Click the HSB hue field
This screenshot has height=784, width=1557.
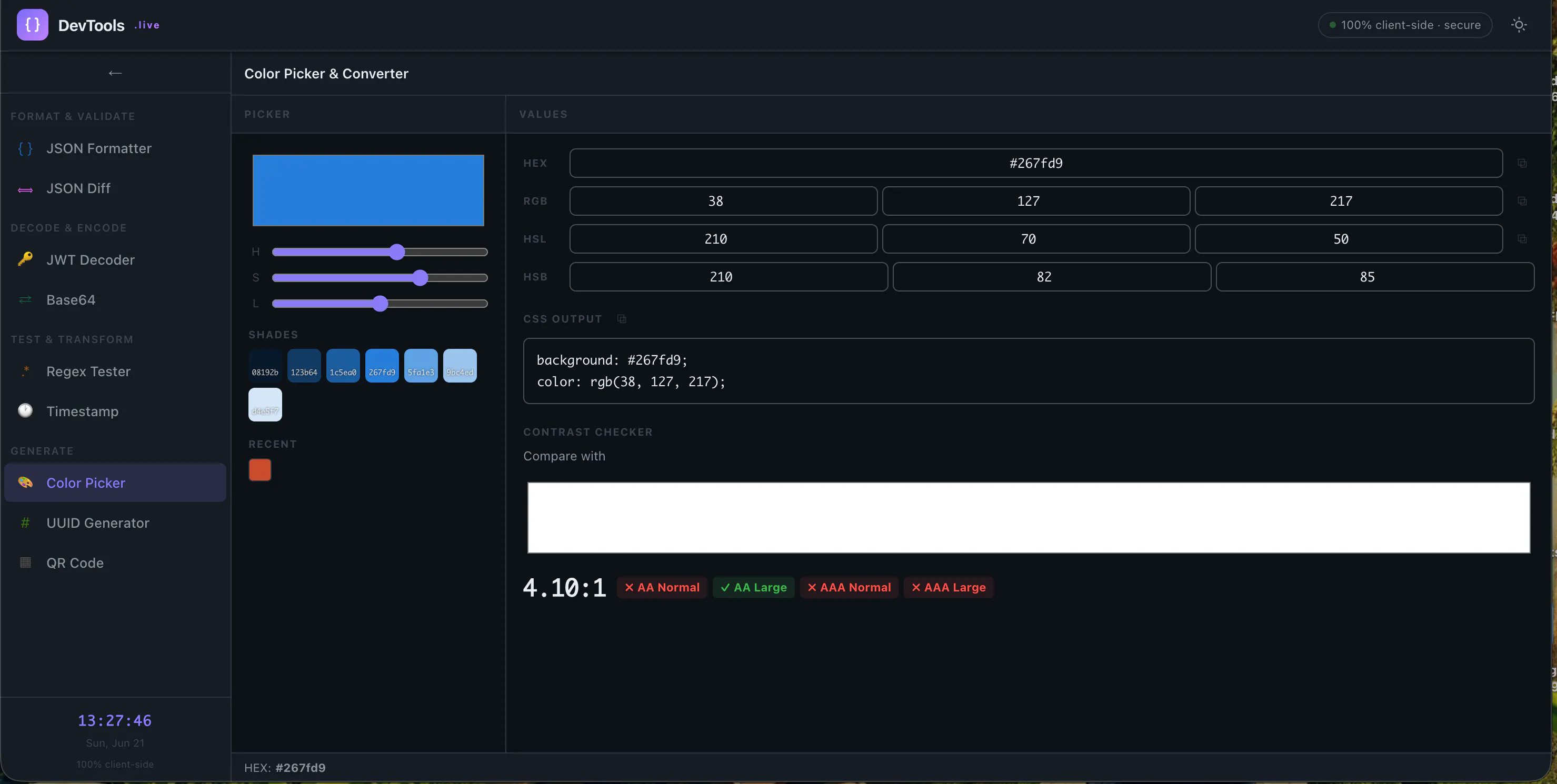pos(728,277)
